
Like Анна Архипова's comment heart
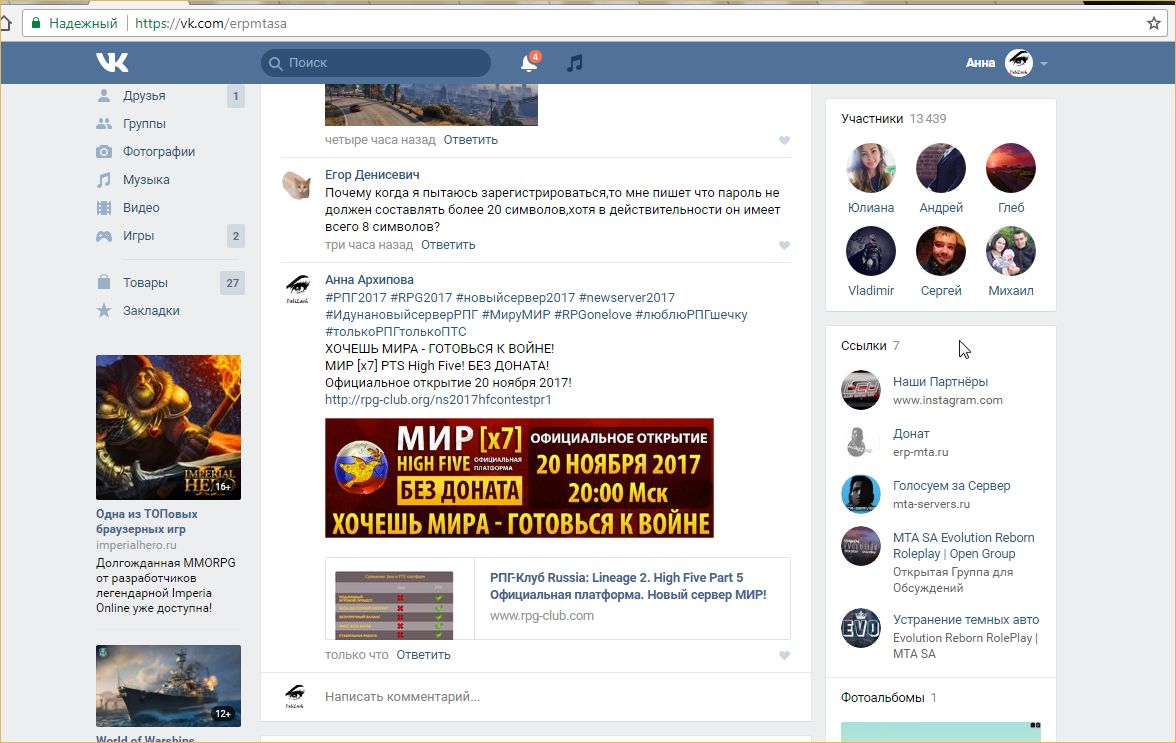pos(784,655)
